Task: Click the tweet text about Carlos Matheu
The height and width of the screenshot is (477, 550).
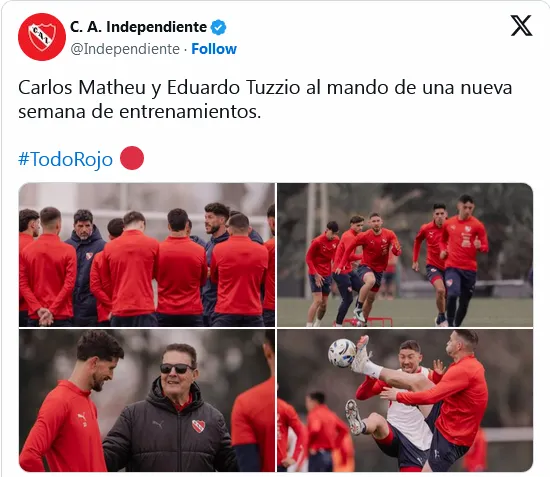Action: pyautogui.click(x=265, y=100)
